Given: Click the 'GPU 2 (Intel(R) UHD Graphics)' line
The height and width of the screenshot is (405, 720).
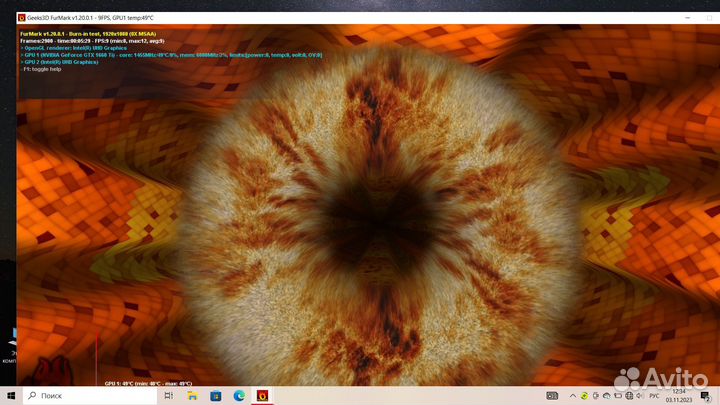Looking at the screenshot, I should click(x=59, y=62).
